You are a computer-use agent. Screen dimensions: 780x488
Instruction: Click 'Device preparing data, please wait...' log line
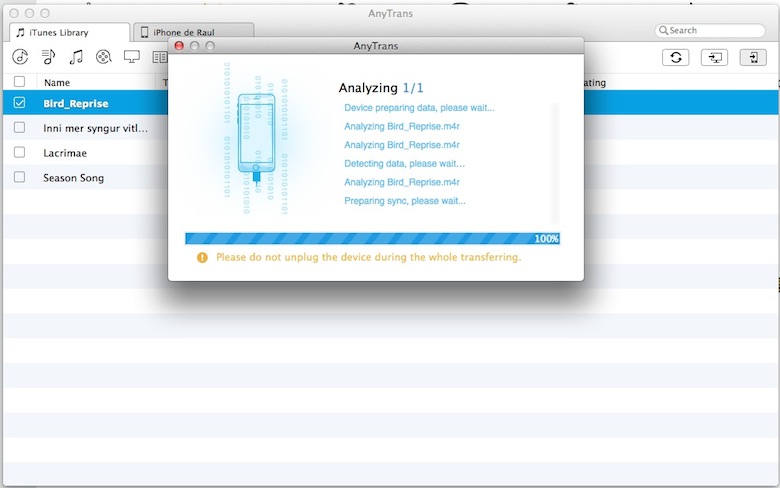(x=419, y=107)
